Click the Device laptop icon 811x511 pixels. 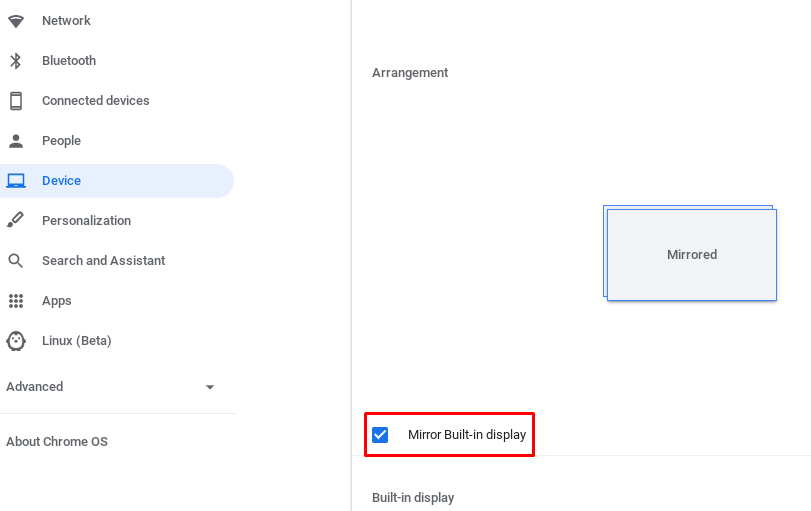pos(16,181)
